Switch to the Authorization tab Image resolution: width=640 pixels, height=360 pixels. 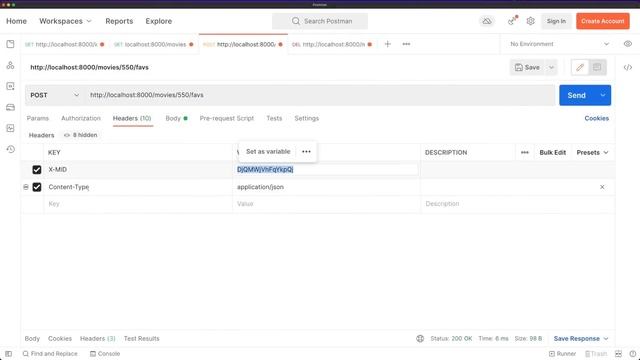81,118
